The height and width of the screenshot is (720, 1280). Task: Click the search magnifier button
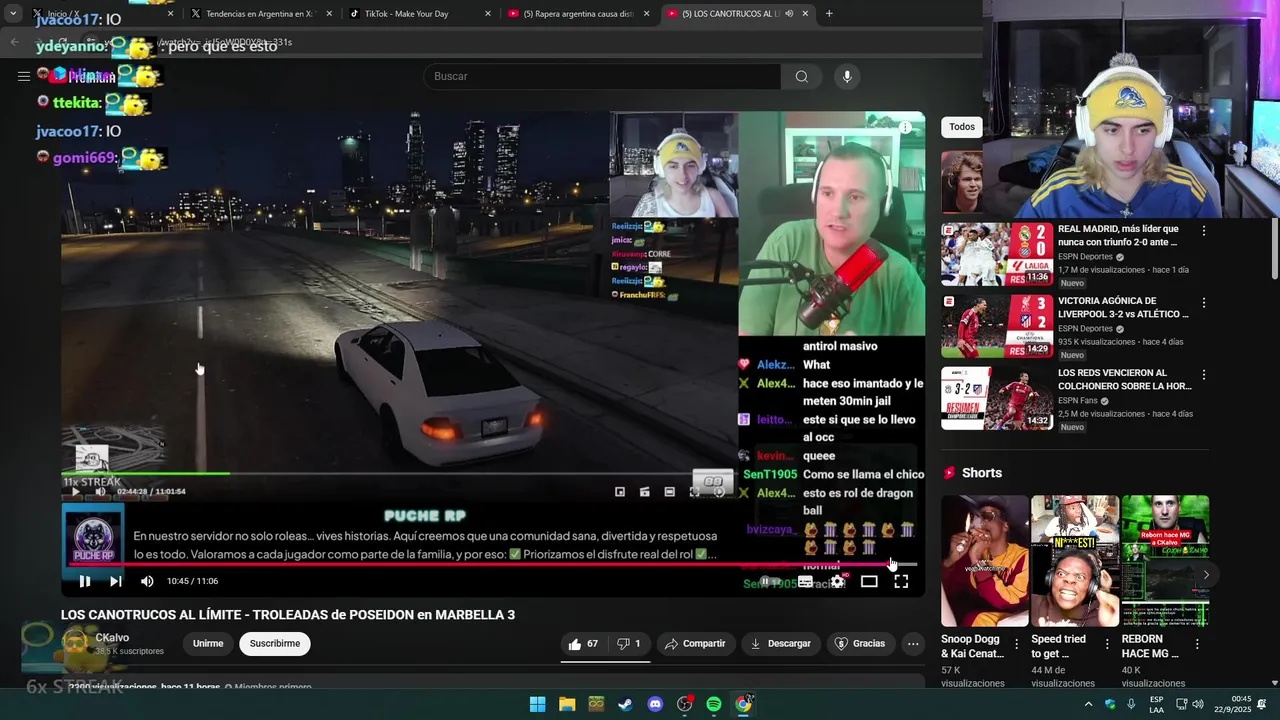(801, 76)
